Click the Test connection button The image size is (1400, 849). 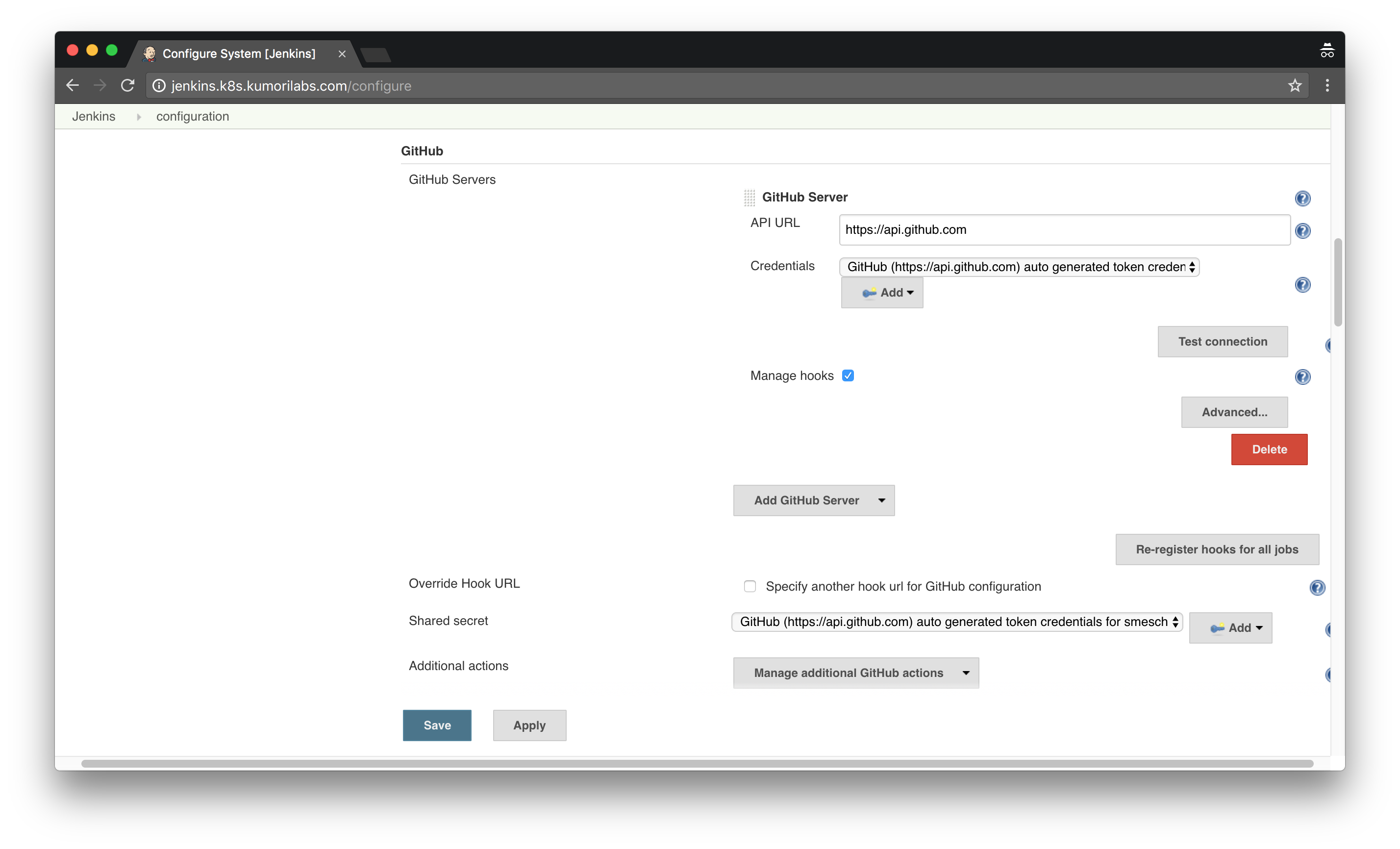pos(1222,342)
